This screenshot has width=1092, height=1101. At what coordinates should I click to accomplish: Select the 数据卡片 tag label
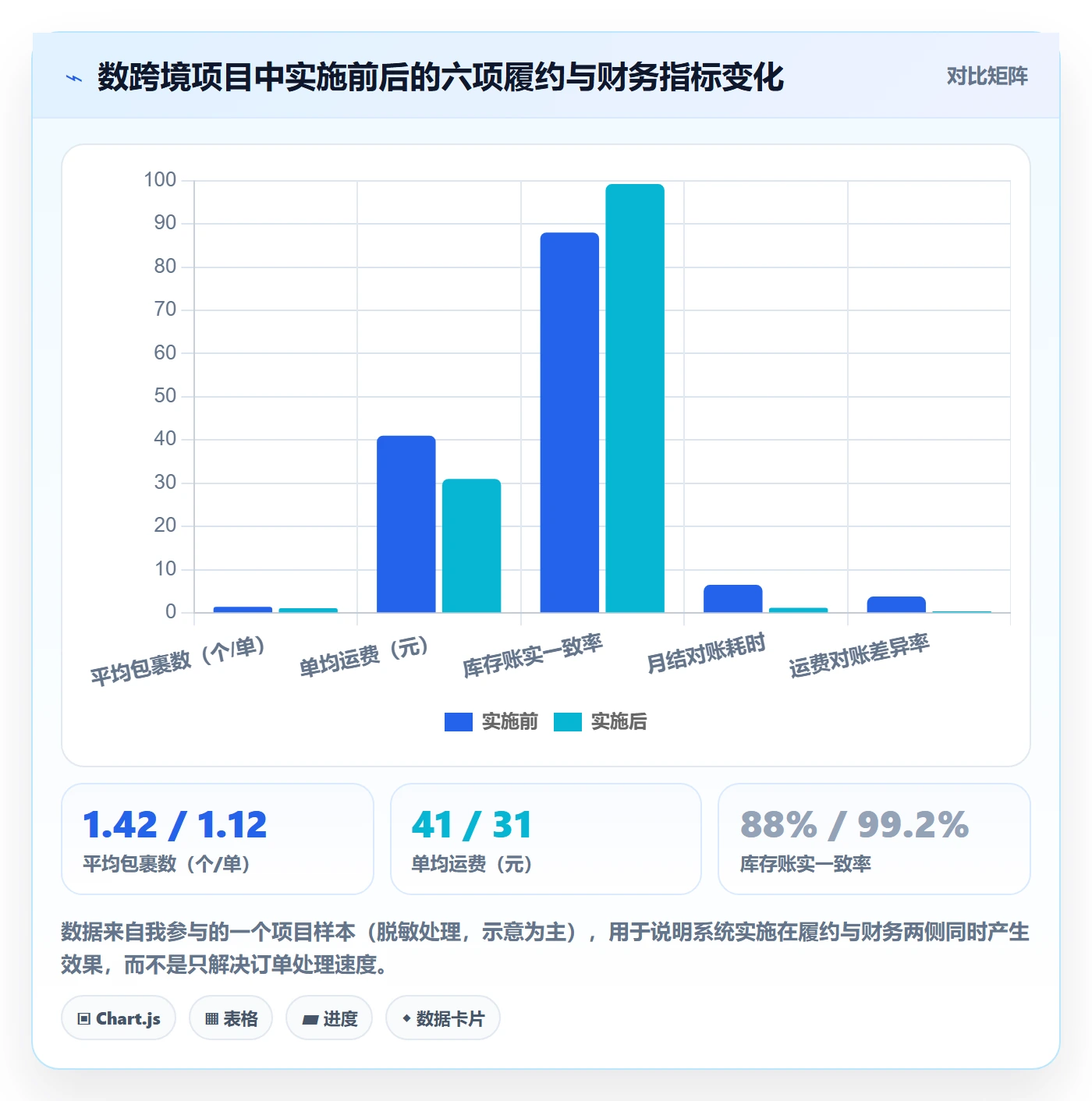pos(450,1018)
